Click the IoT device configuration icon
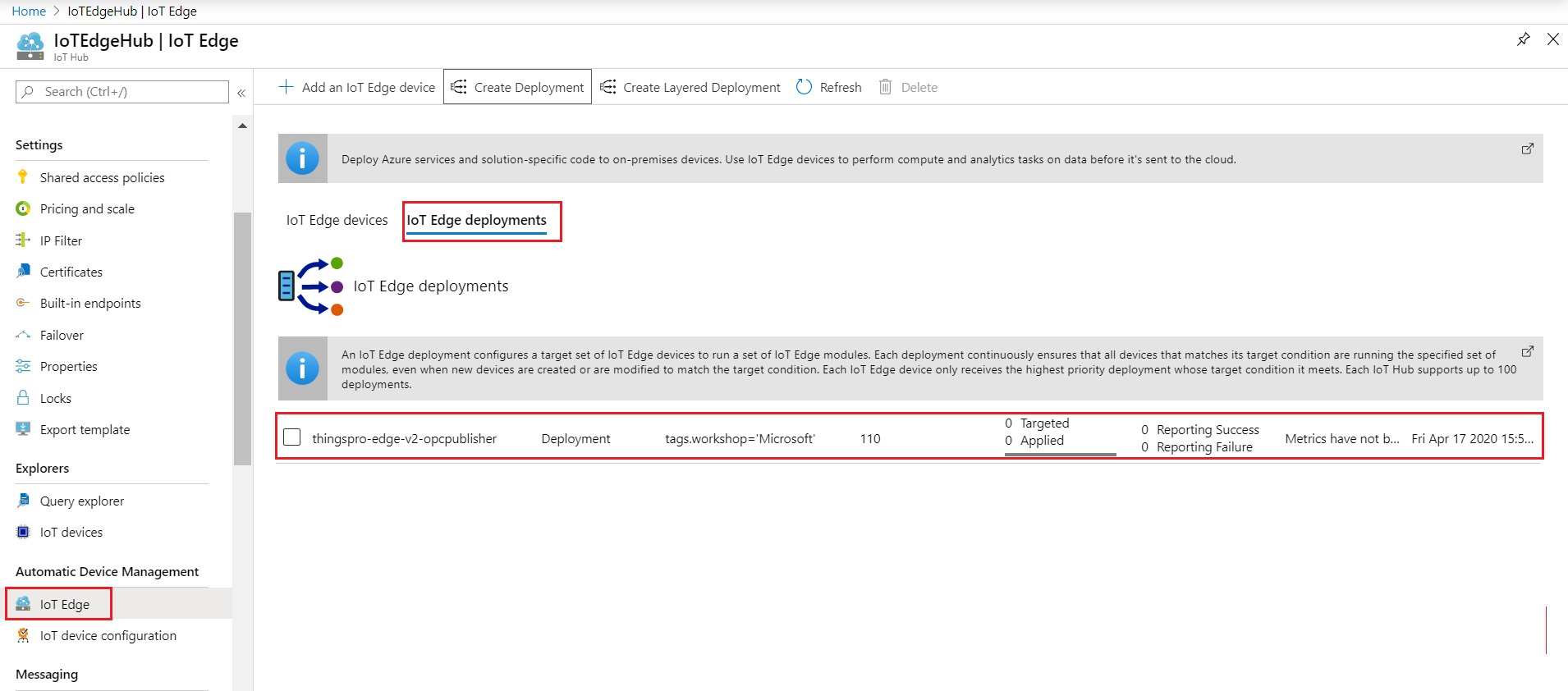The width and height of the screenshot is (1568, 691). [23, 635]
